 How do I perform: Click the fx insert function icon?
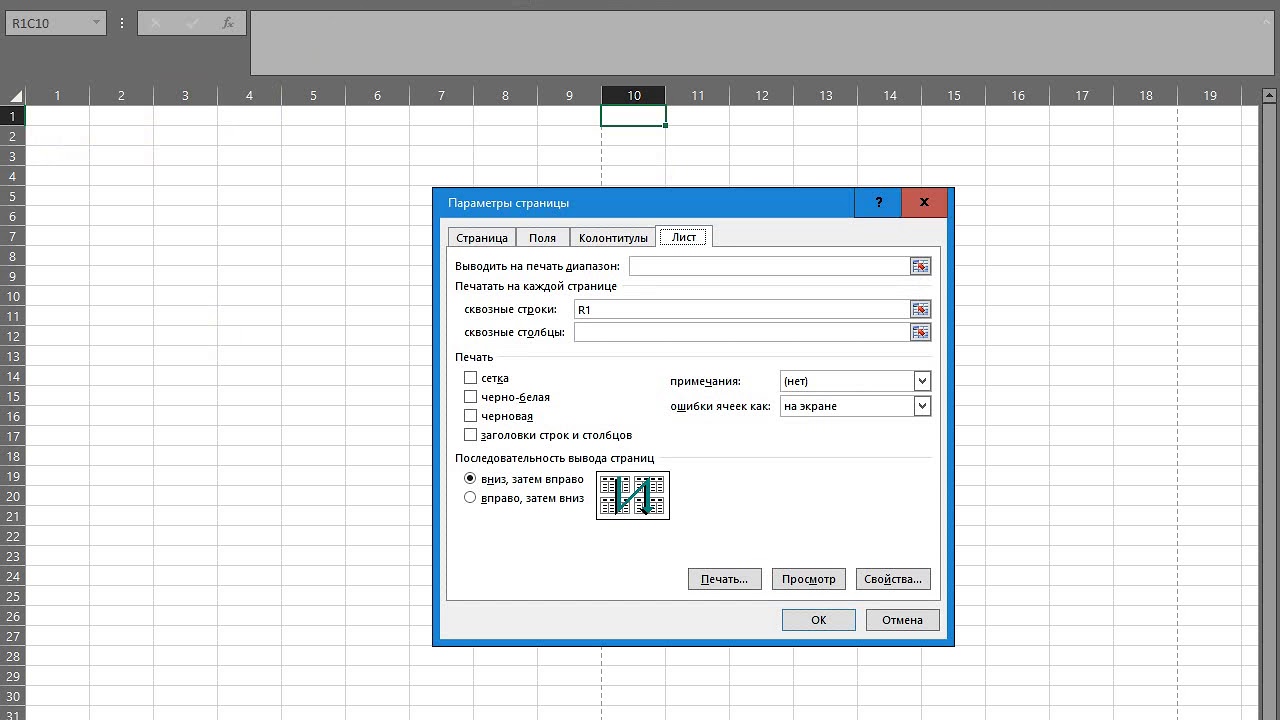[228, 23]
